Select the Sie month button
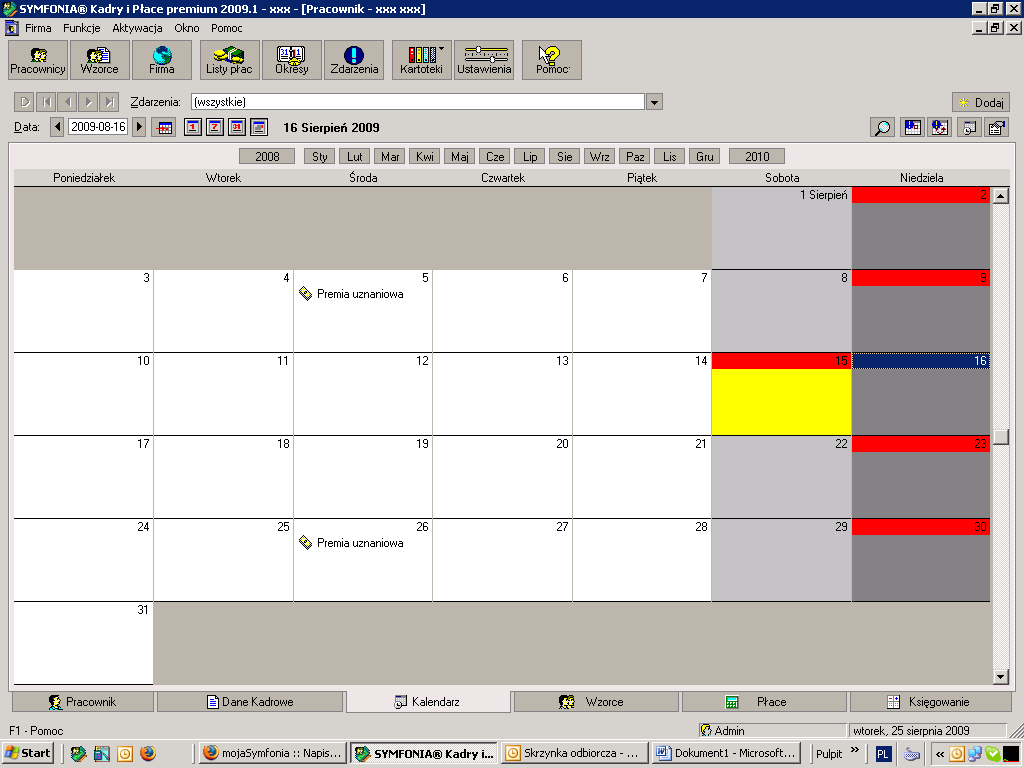This screenshot has height=768, width=1024. click(565, 157)
